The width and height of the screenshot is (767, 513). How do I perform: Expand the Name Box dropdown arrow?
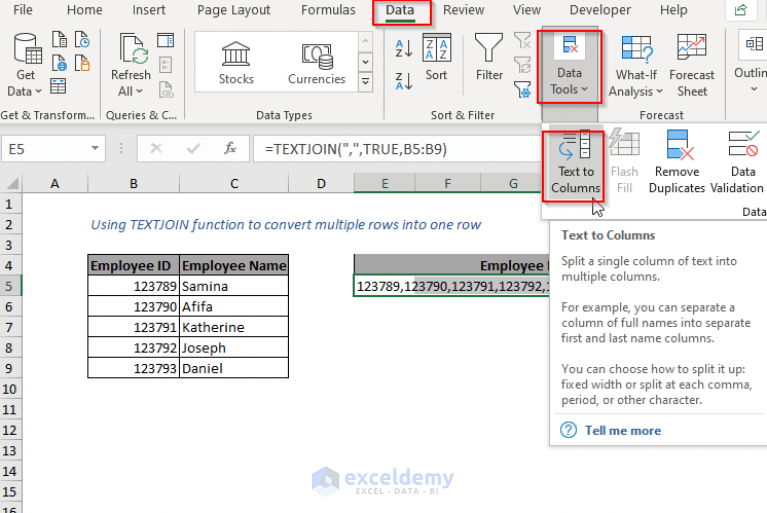coord(95,148)
